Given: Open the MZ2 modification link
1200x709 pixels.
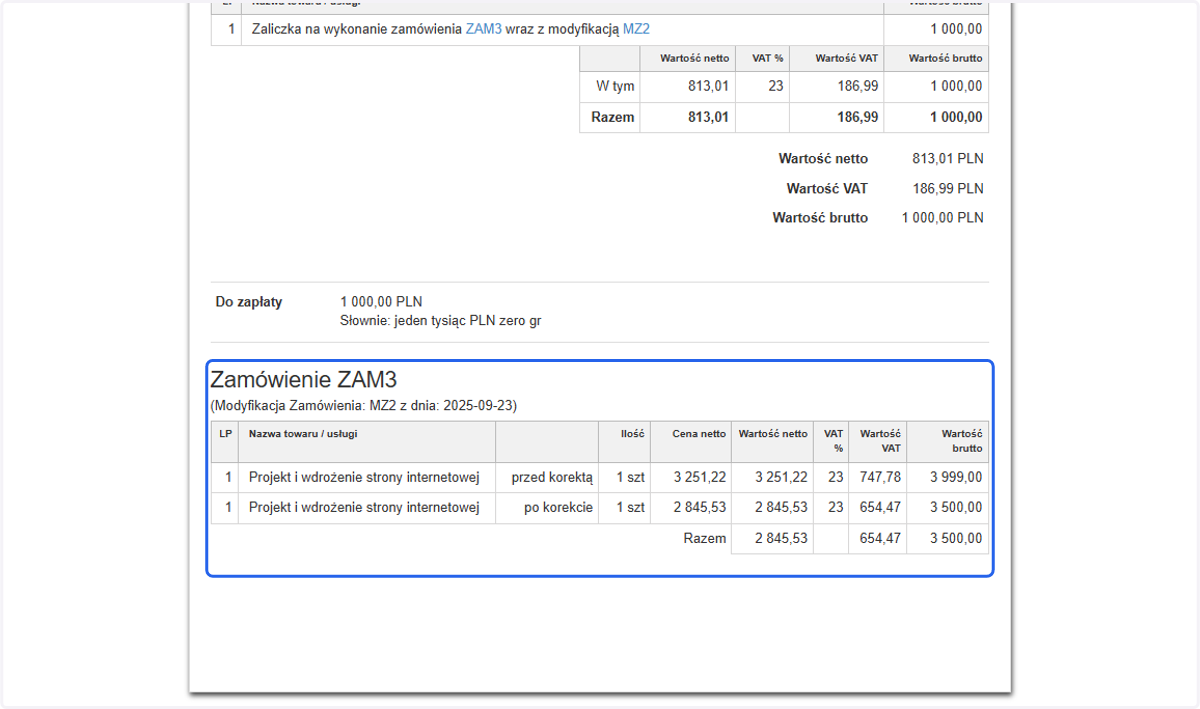Looking at the screenshot, I should click(x=636, y=30).
